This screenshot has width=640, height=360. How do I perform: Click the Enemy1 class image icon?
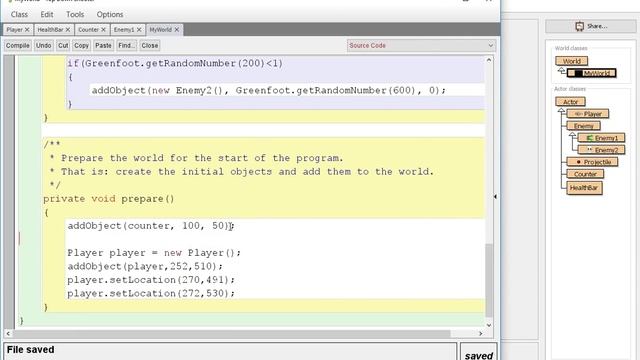[x=589, y=138]
